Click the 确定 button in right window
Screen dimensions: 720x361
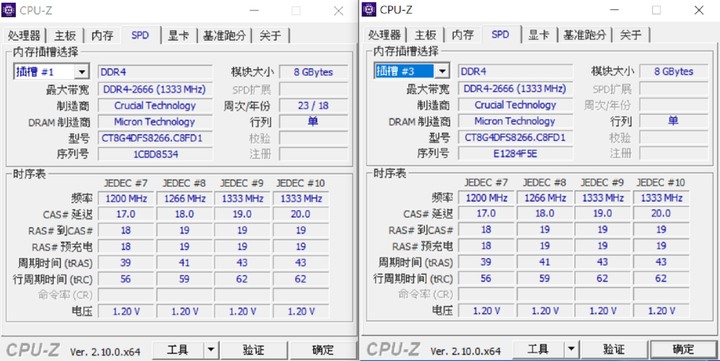click(683, 350)
